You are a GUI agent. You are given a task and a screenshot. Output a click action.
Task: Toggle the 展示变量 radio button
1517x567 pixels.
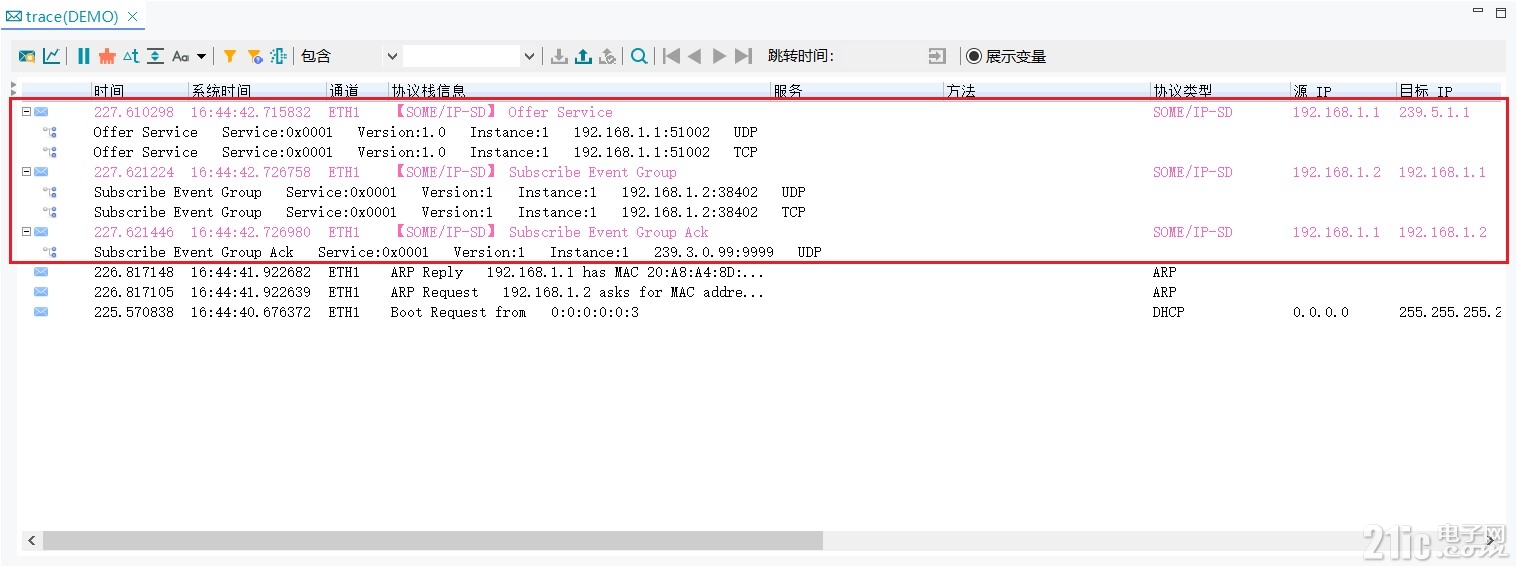tap(973, 56)
